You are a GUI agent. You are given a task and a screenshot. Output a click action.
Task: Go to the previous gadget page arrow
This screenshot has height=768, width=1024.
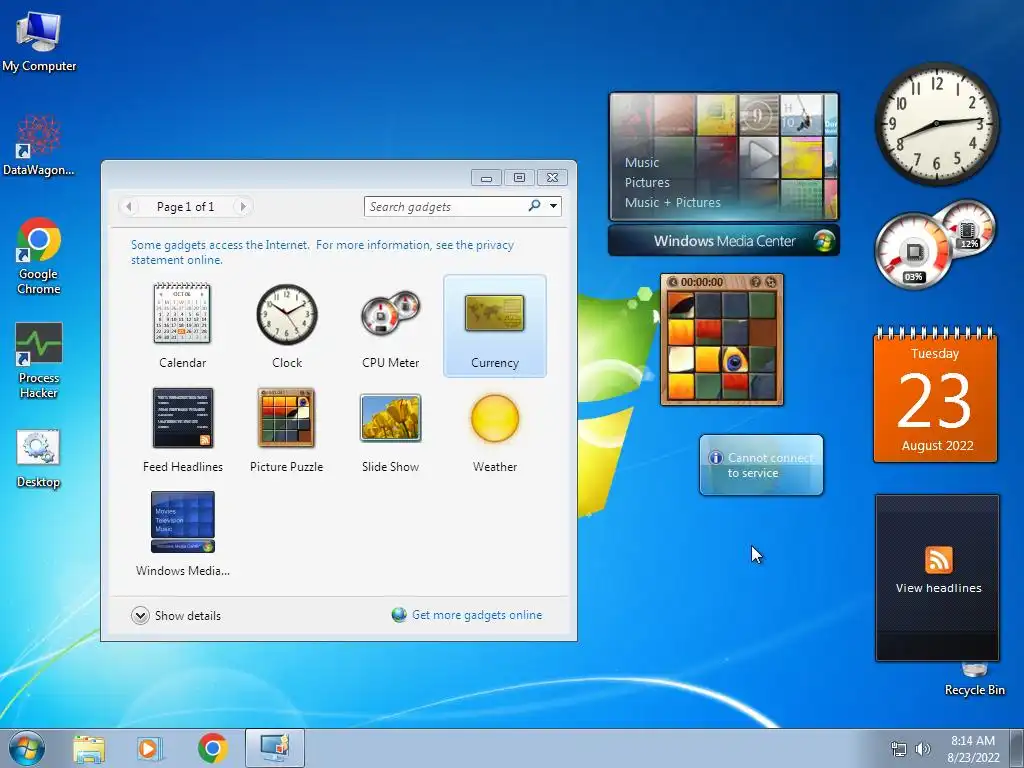(x=129, y=206)
